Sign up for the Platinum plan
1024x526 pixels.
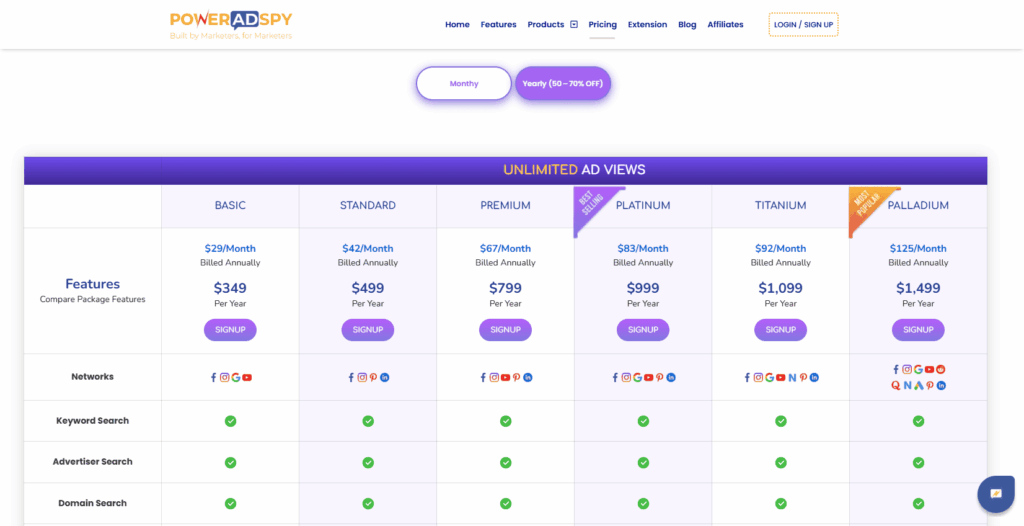[x=643, y=330]
